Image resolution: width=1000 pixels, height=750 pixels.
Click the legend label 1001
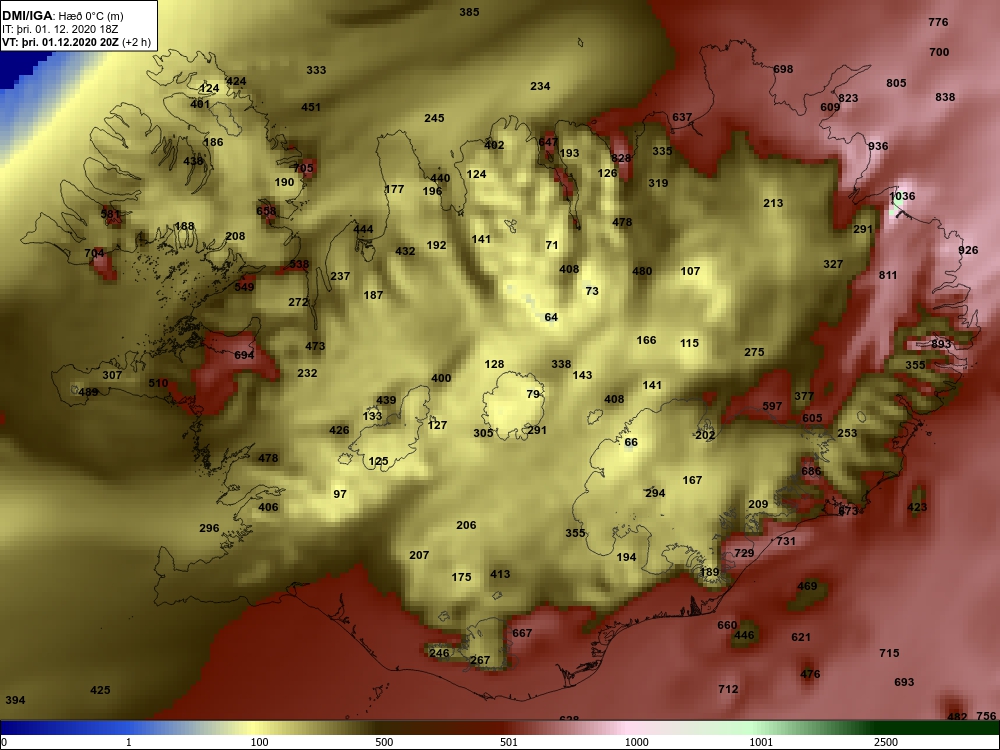[x=761, y=742]
